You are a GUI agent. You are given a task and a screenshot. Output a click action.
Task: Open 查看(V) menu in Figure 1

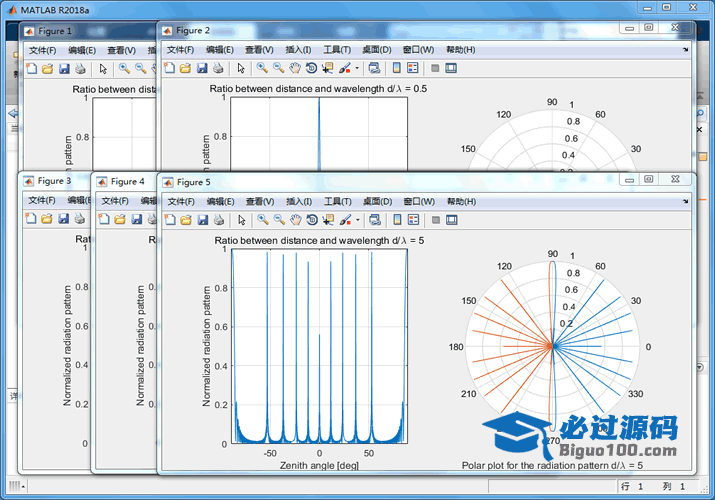[121, 51]
